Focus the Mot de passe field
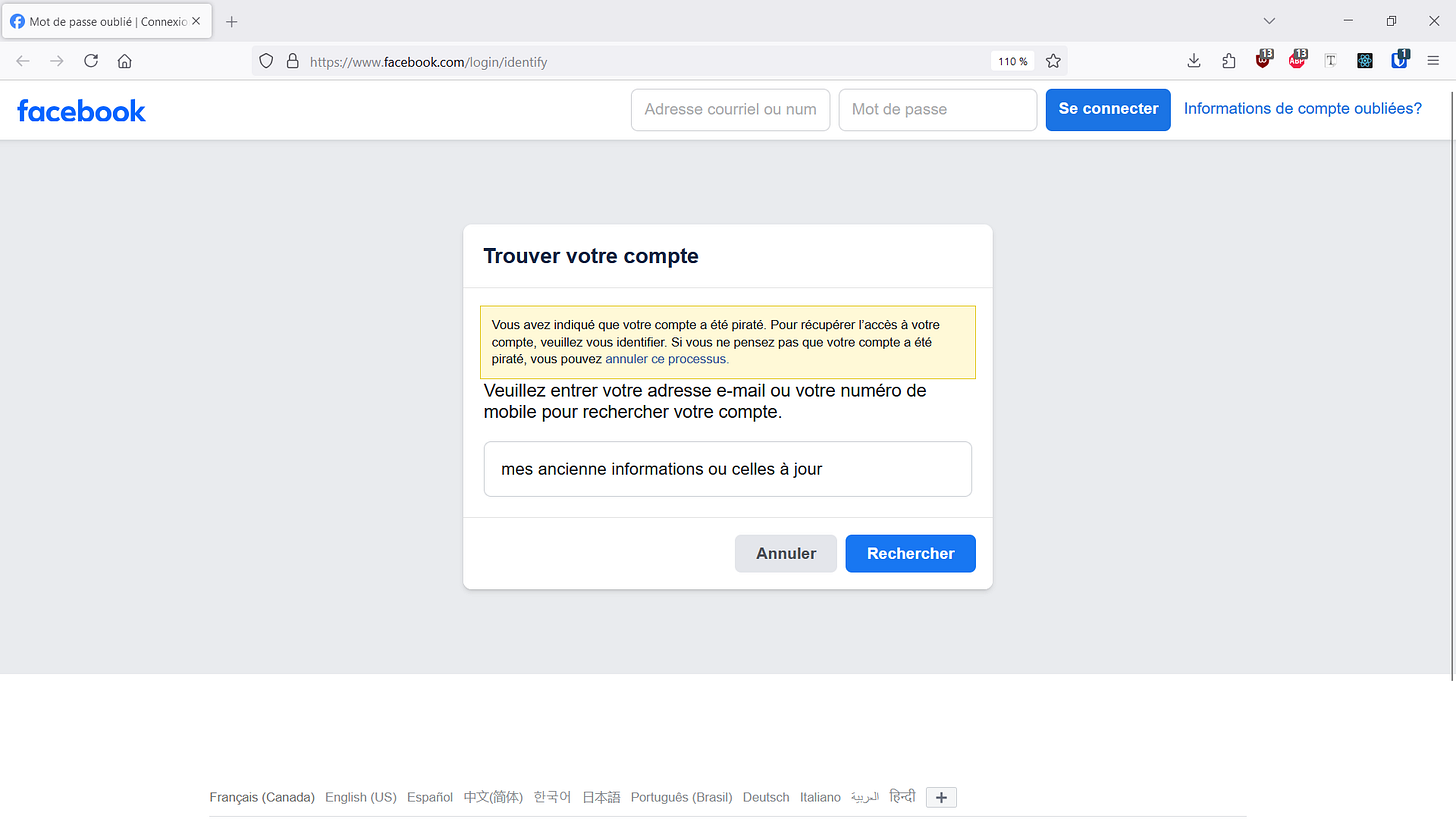This screenshot has height=819, width=1456. tap(937, 110)
